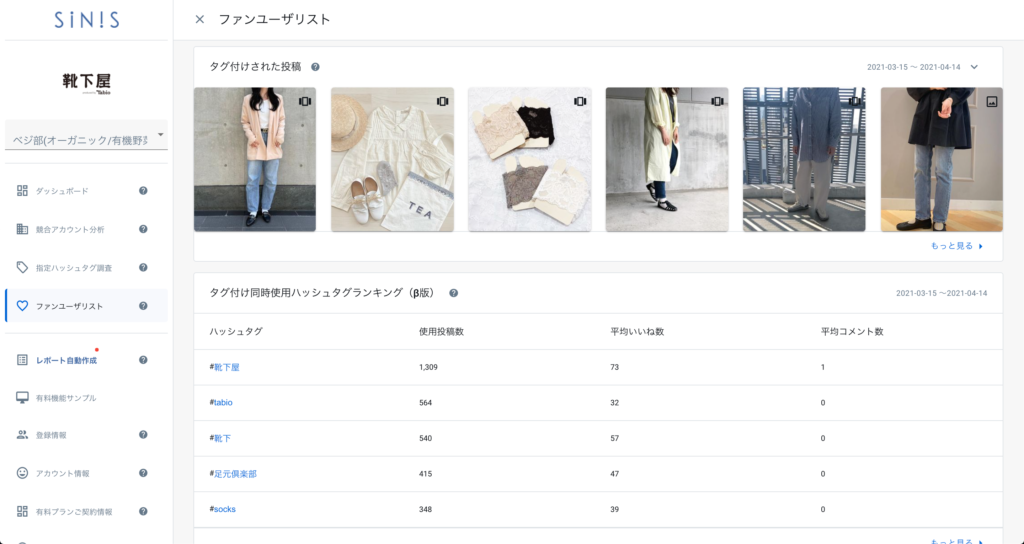Screen dimensions: 1024x544
Task: Click the building icon for 競合アカウント分析
Action: point(22,229)
